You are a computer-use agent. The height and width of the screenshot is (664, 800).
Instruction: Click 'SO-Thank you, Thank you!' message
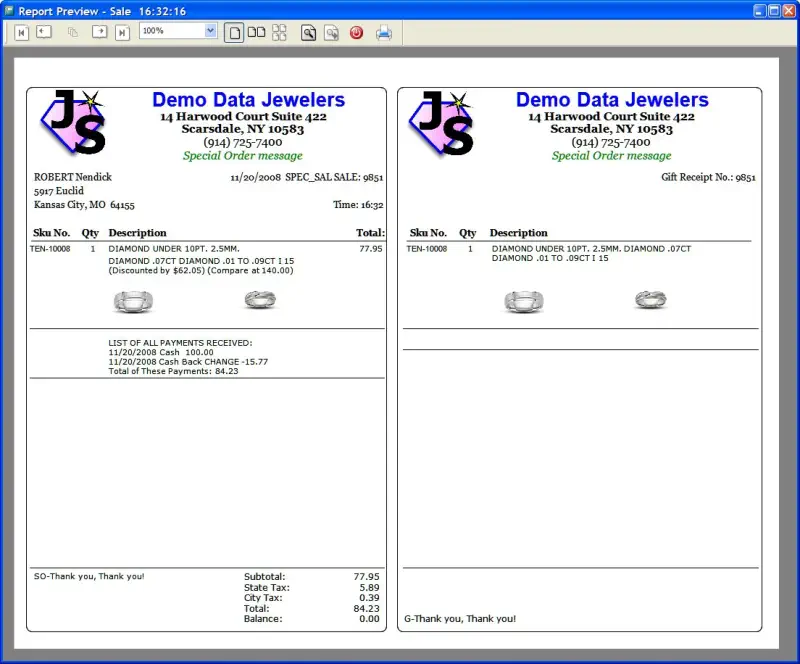point(89,576)
